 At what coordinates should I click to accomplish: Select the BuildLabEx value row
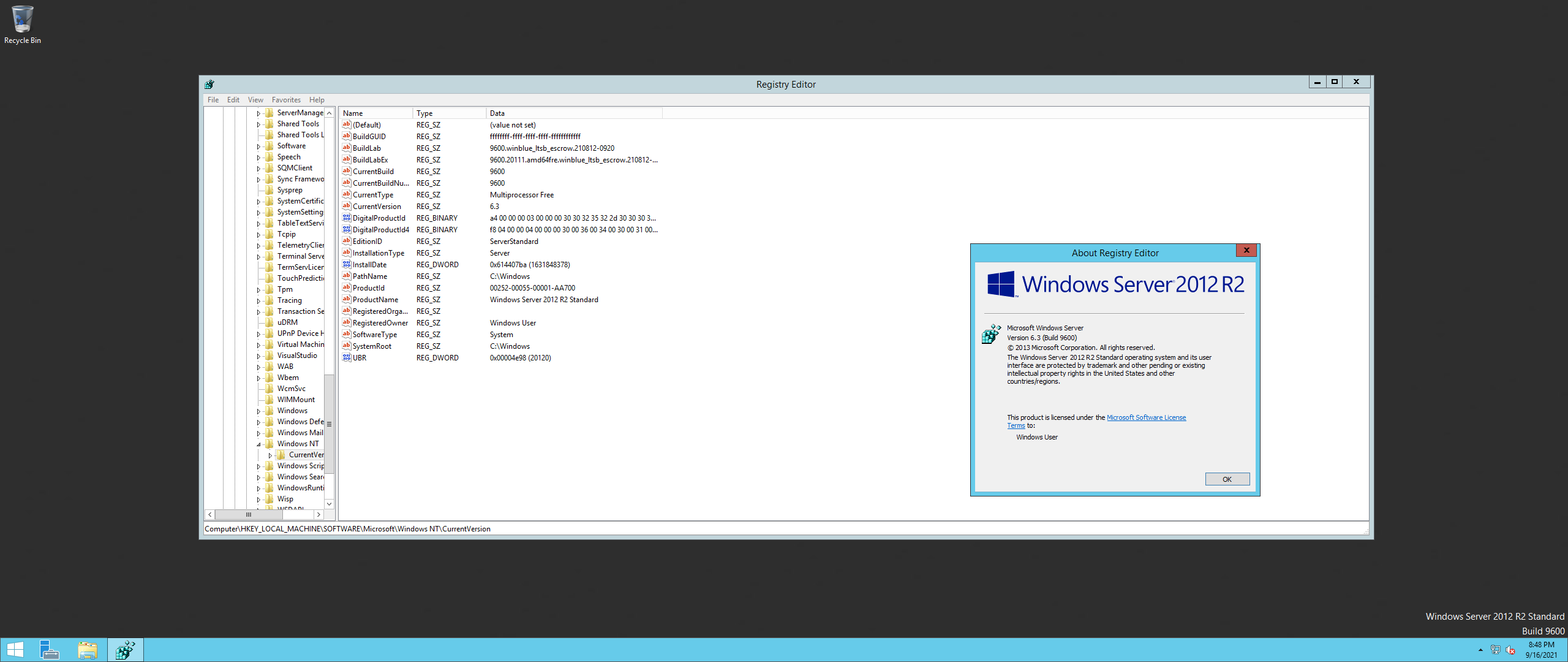(500, 160)
